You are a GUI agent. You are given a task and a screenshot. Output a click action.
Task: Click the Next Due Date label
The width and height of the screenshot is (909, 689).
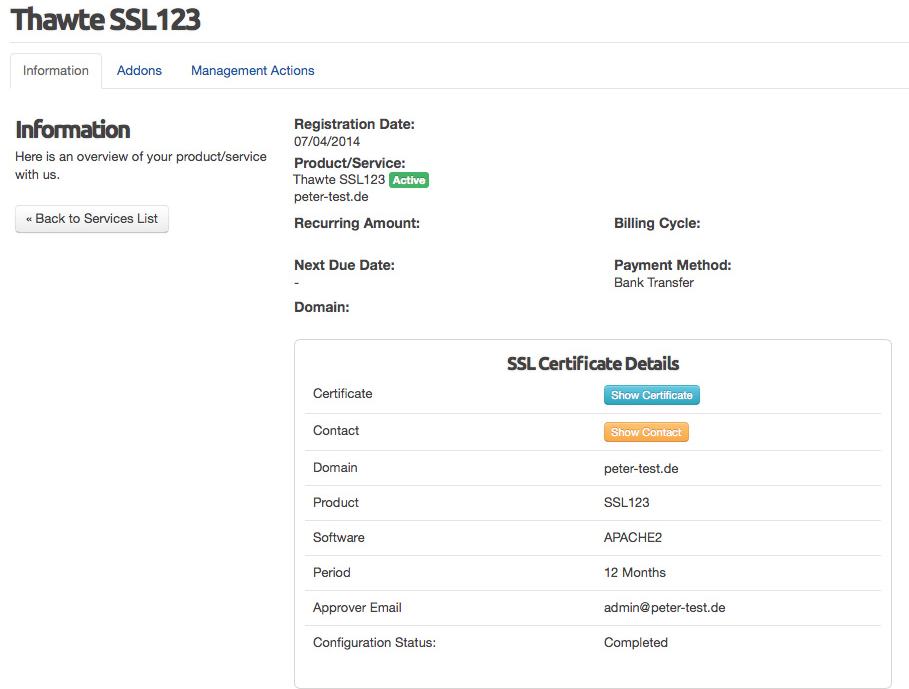coord(344,265)
